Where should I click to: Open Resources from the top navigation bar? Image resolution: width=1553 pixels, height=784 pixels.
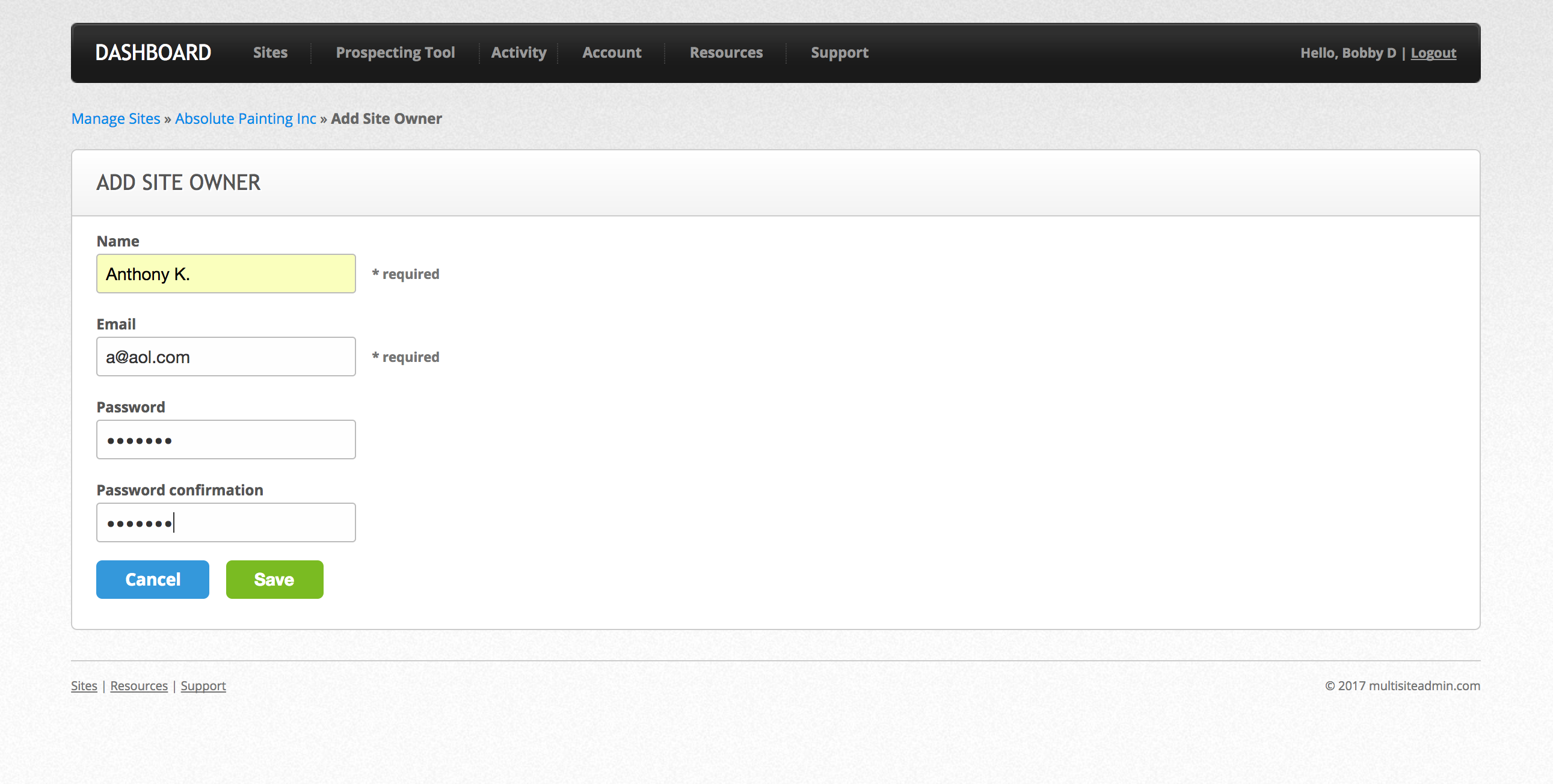[x=725, y=52]
